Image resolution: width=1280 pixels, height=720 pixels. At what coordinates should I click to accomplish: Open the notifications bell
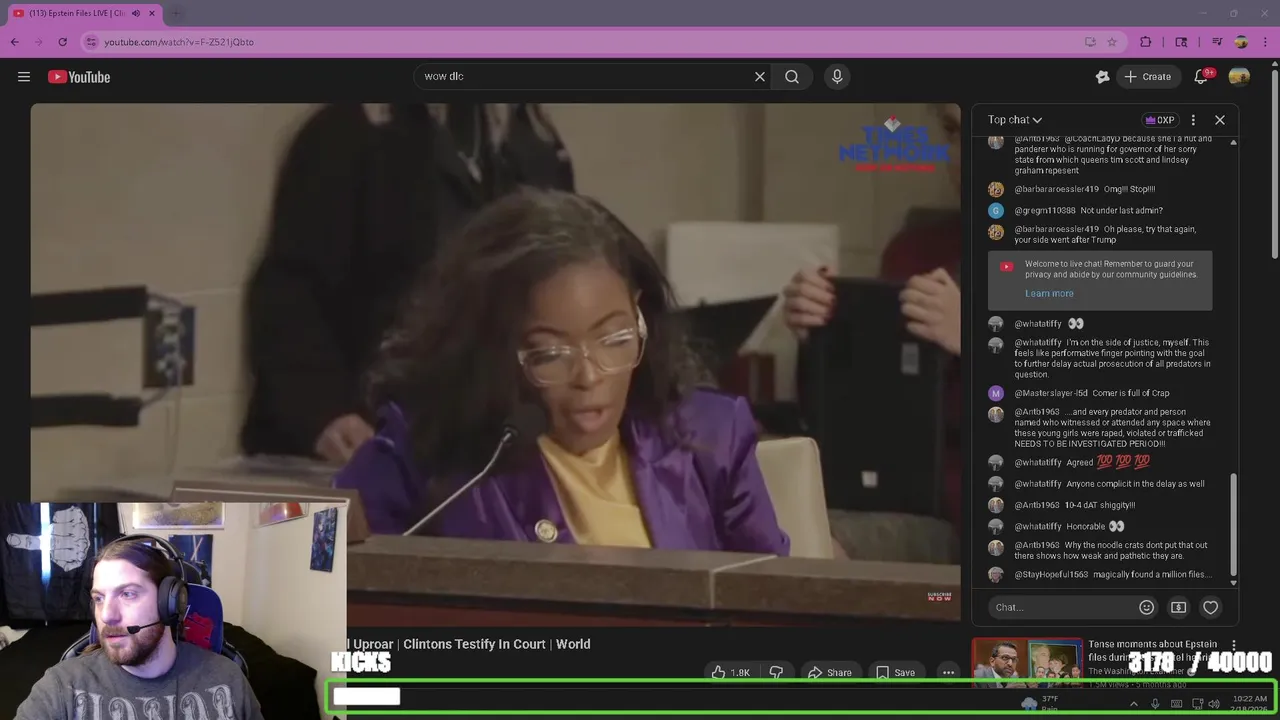click(x=1203, y=77)
